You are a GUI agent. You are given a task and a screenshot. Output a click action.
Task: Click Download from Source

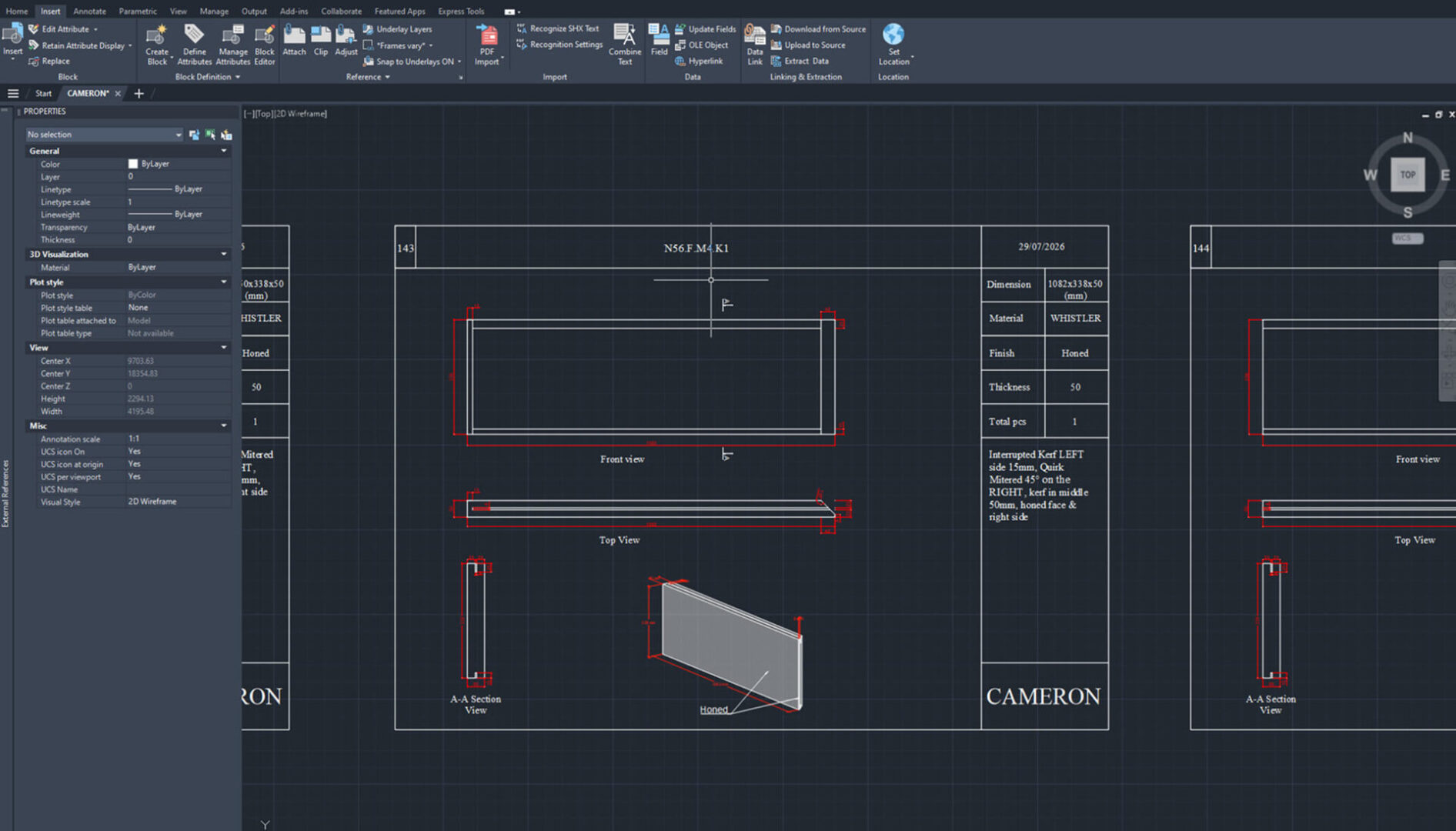tap(818, 29)
